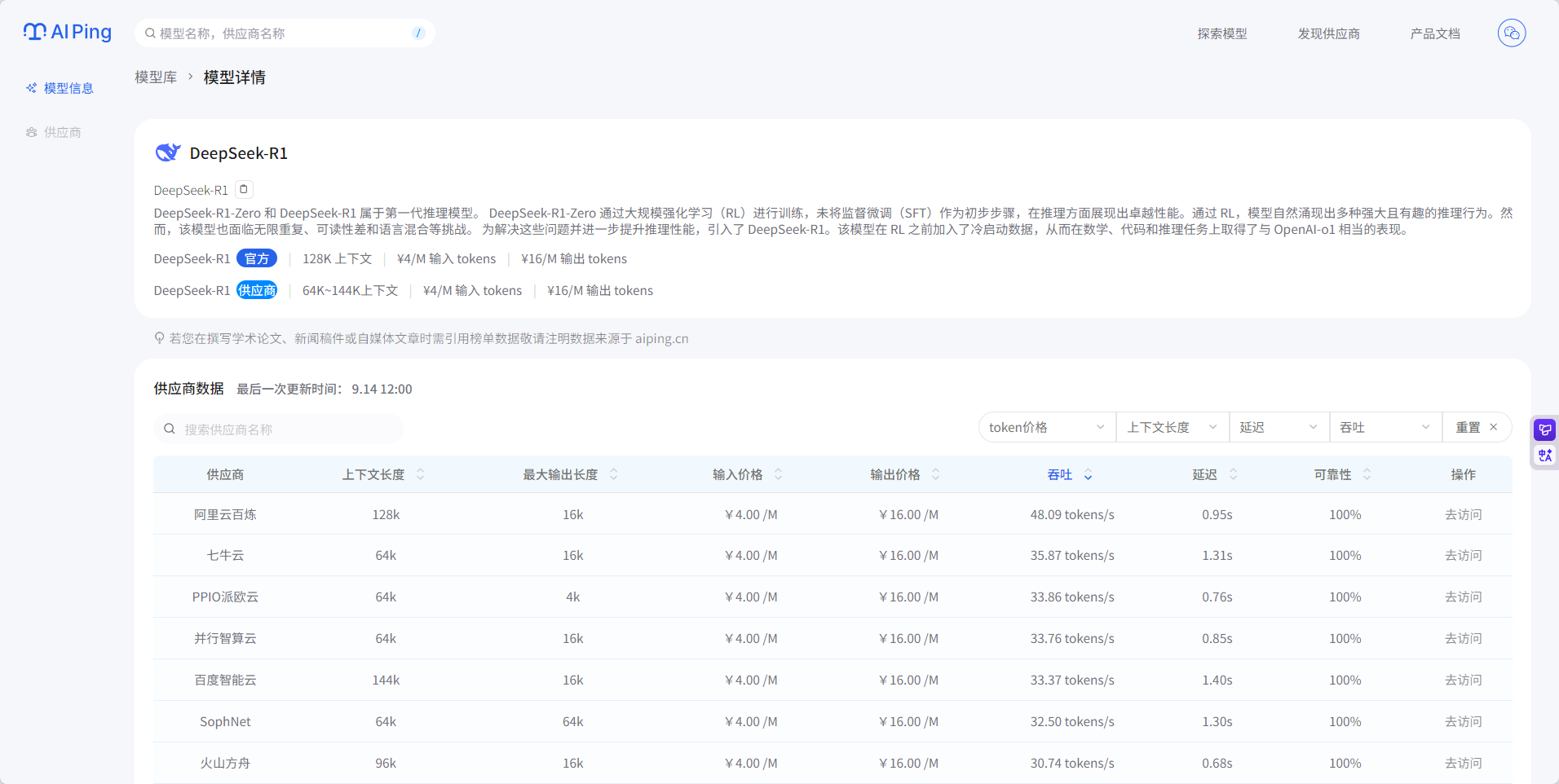The height and width of the screenshot is (784, 1559).
Task: Focus the 搜索供应商名称 input field
Action: click(x=278, y=429)
